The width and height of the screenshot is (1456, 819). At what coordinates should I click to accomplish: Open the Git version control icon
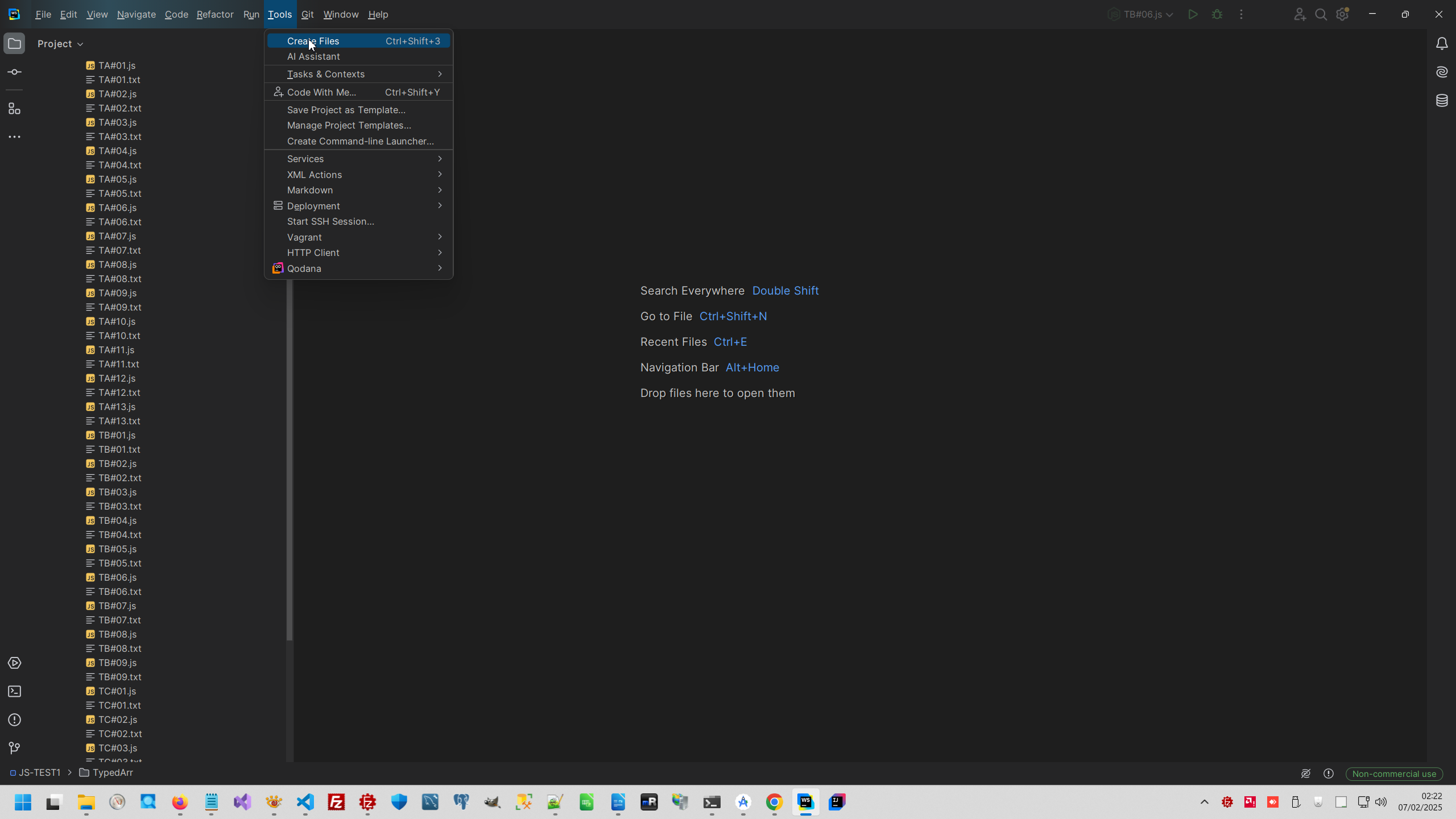pyautogui.click(x=15, y=748)
